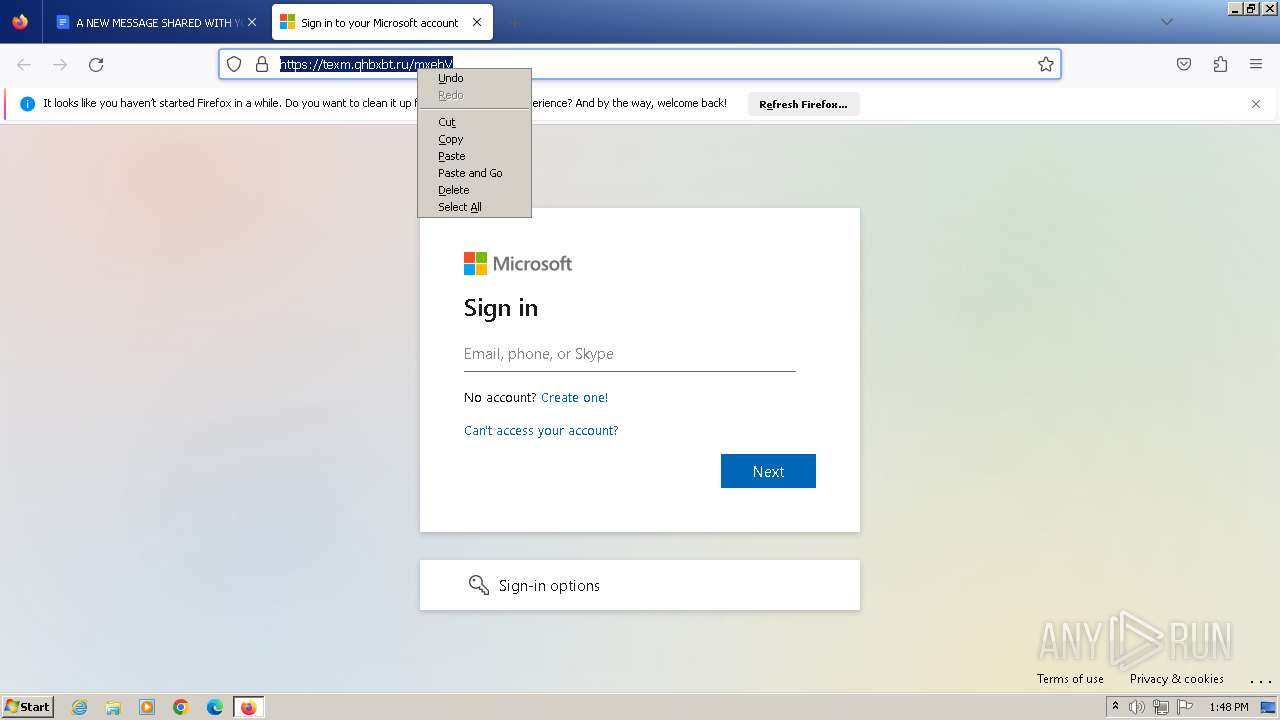Open the Privacy & cookies link
1280x720 pixels.
click(x=1177, y=679)
